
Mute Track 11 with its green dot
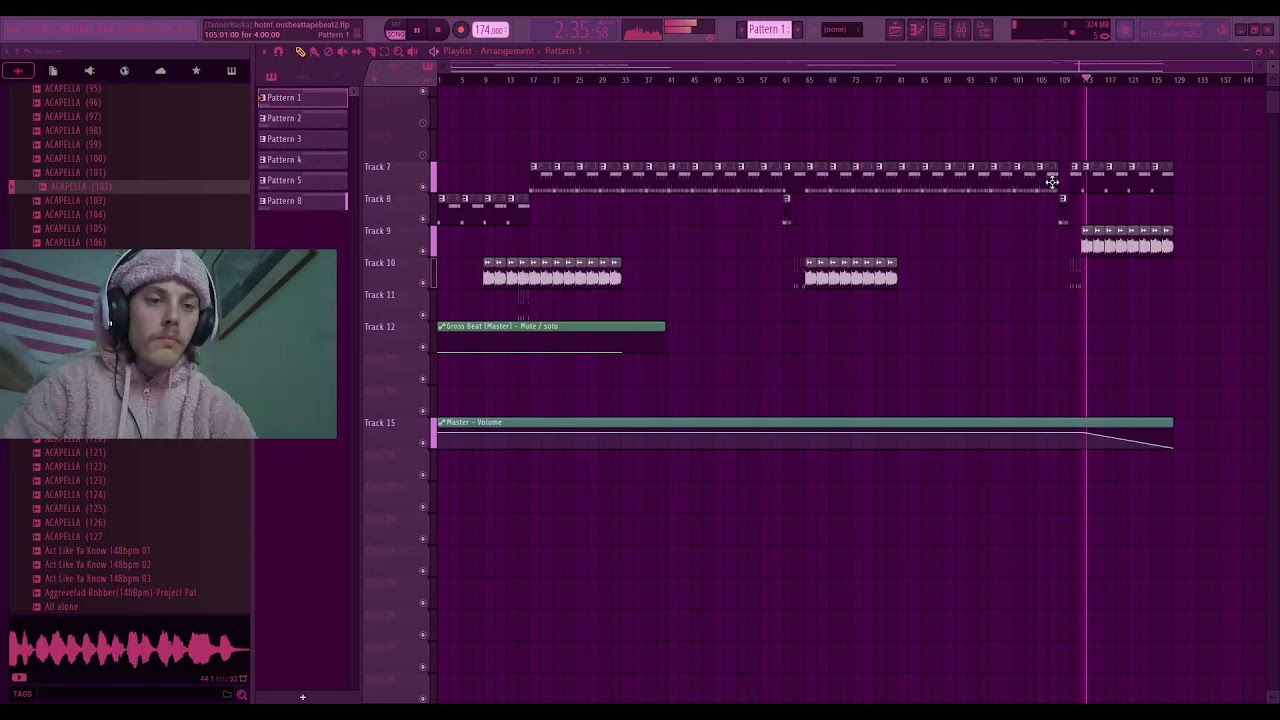[x=423, y=315]
